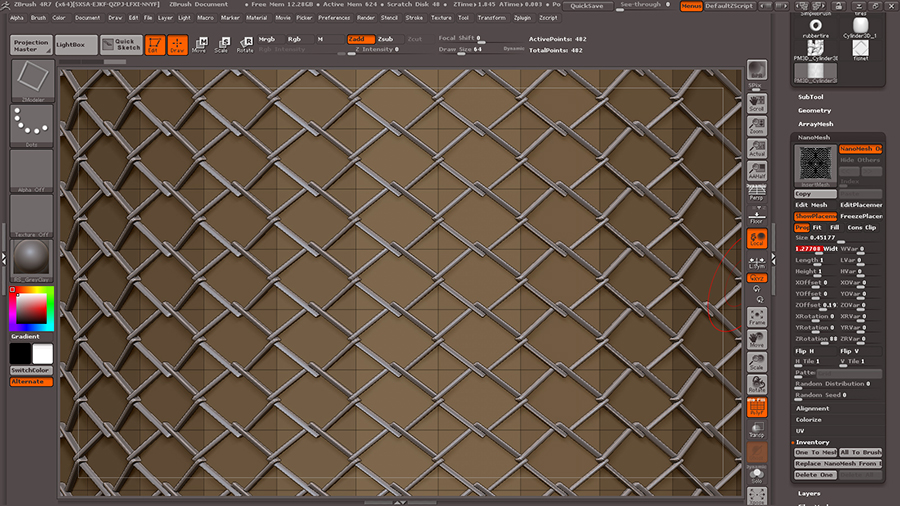Toggle the NanoMesh On button
This screenshot has width=900, height=506.
pyautogui.click(x=860, y=149)
